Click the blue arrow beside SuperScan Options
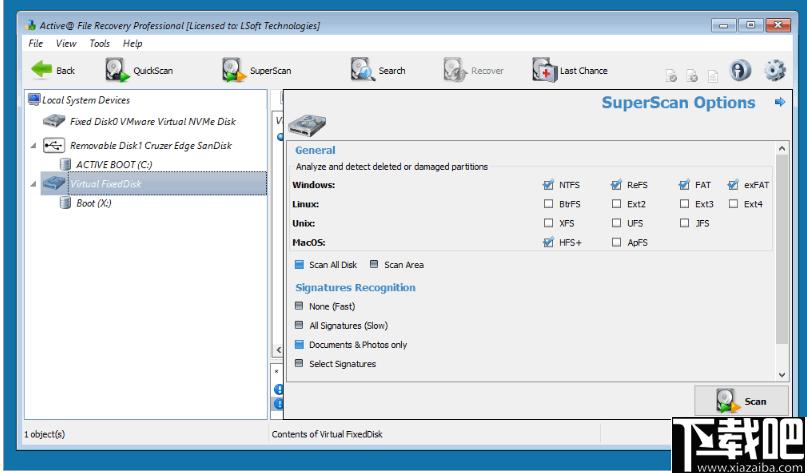This screenshot has height=473, width=807. point(780,102)
